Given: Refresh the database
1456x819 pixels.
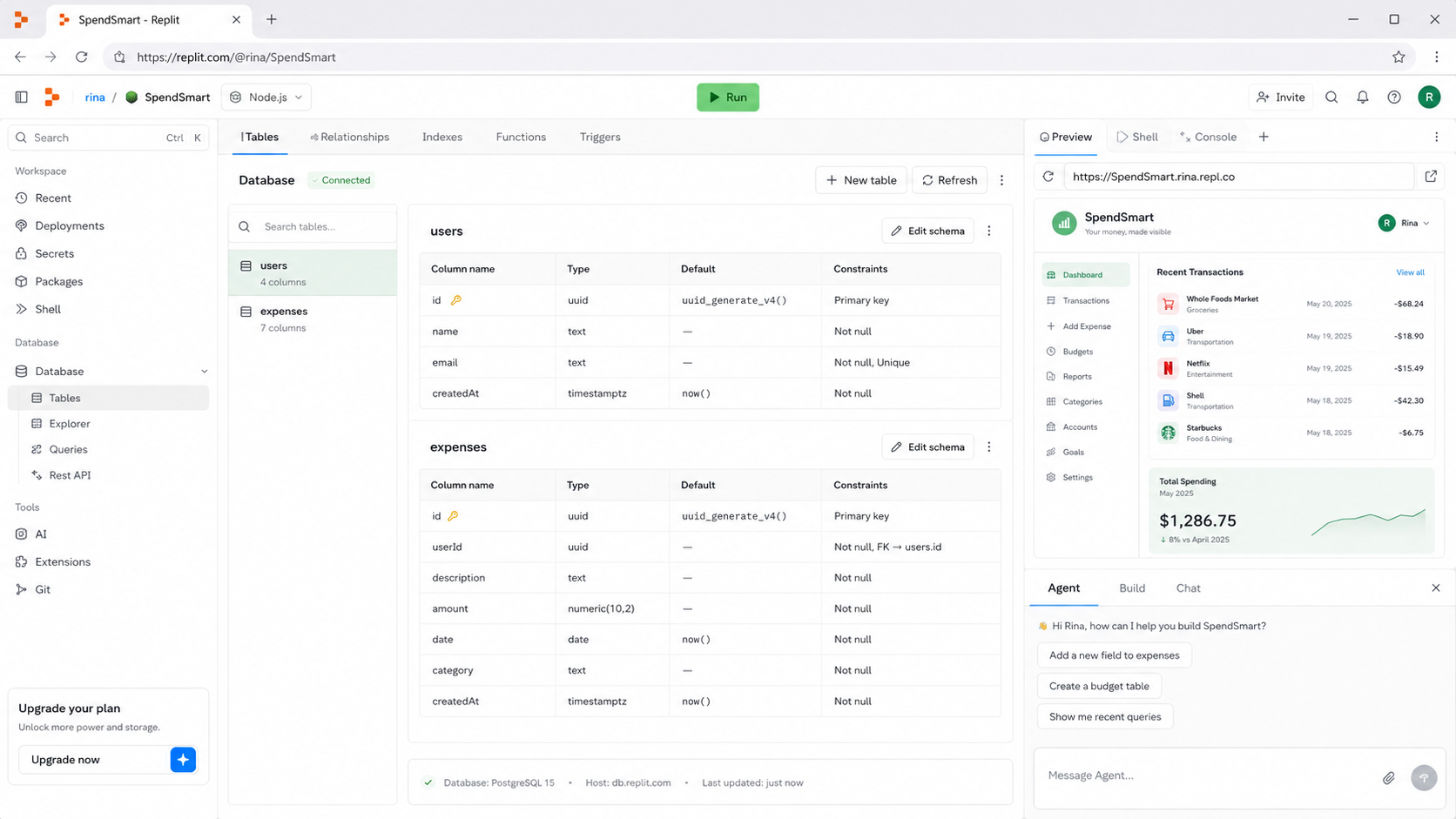Looking at the screenshot, I should tap(950, 180).
